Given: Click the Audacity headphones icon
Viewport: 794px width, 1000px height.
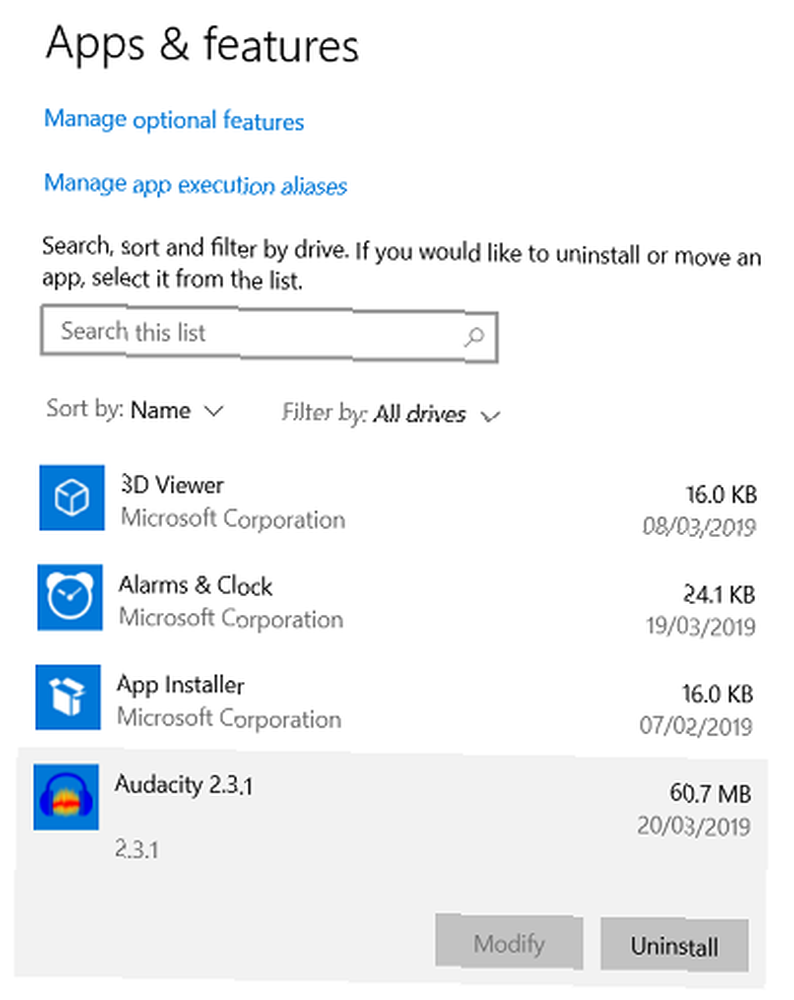Looking at the screenshot, I should pos(66,797).
